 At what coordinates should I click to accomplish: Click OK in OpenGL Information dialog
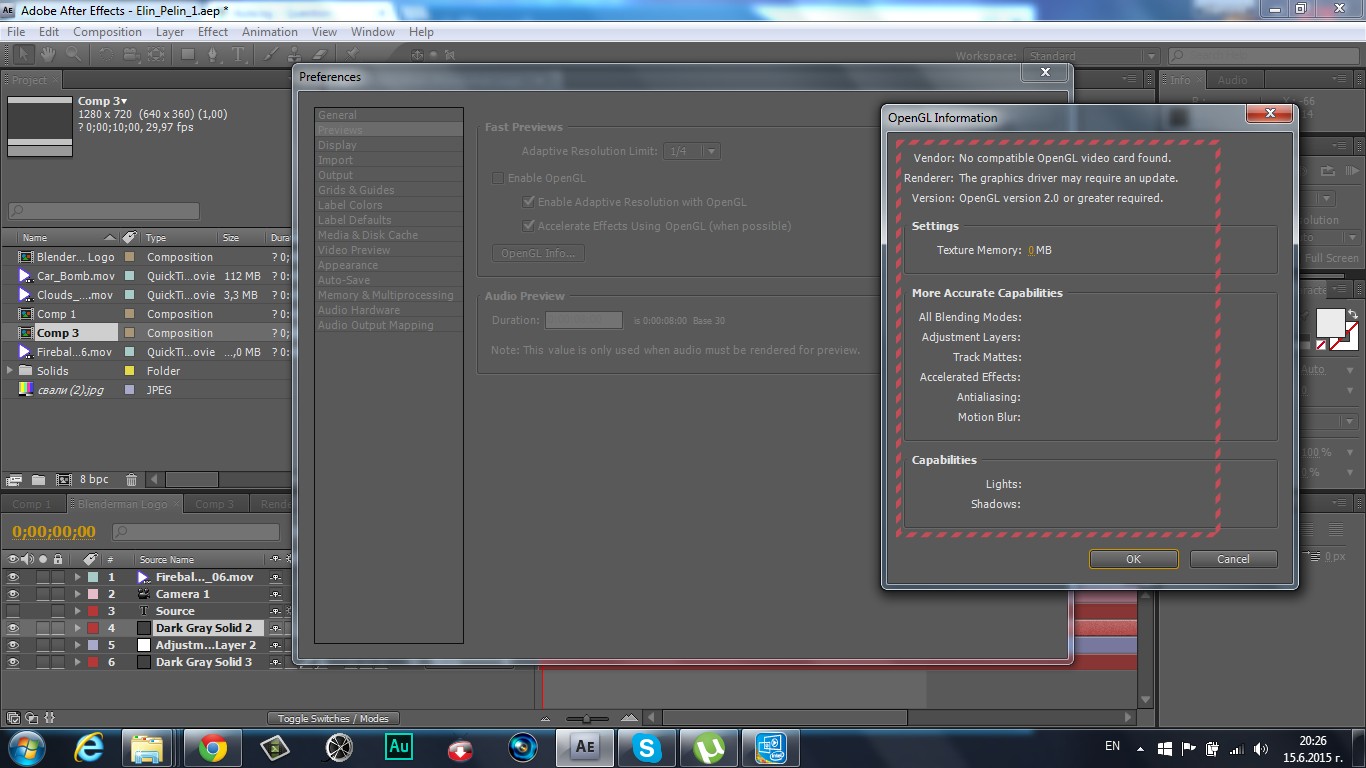(1133, 559)
